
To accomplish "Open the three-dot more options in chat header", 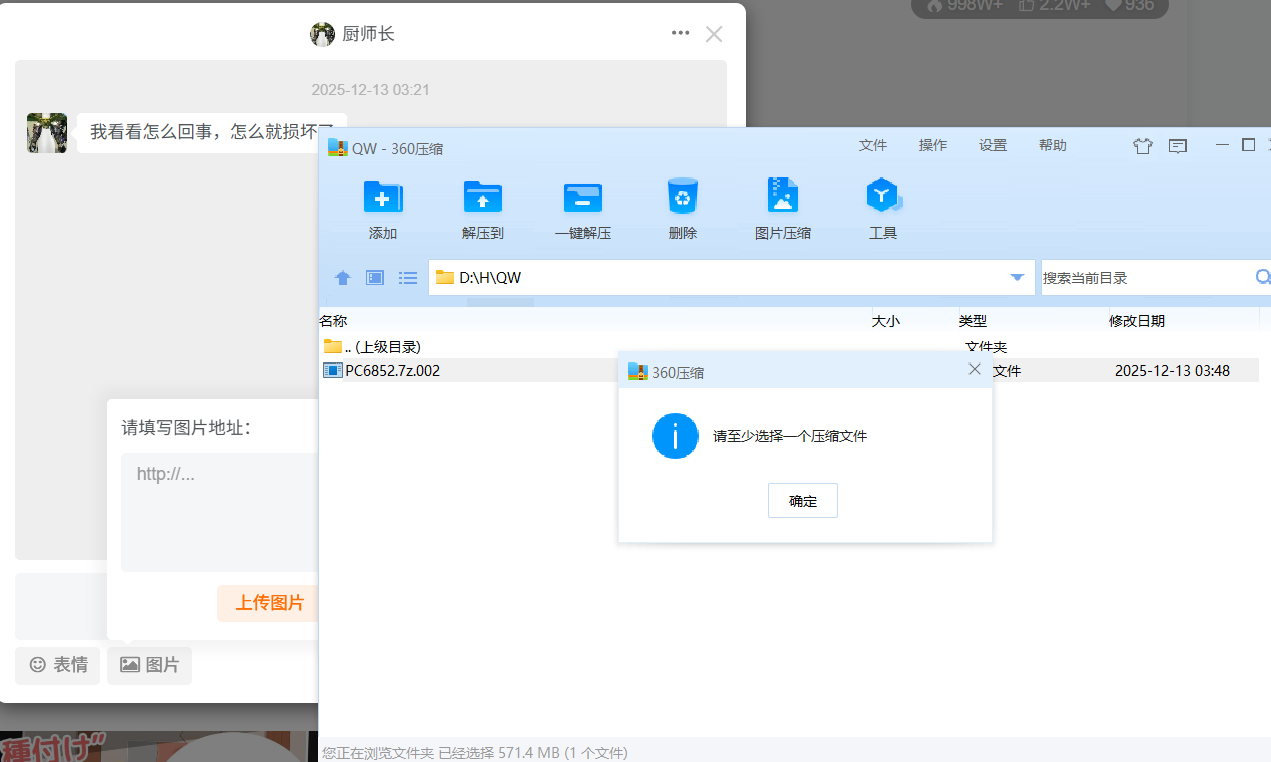I will (681, 33).
